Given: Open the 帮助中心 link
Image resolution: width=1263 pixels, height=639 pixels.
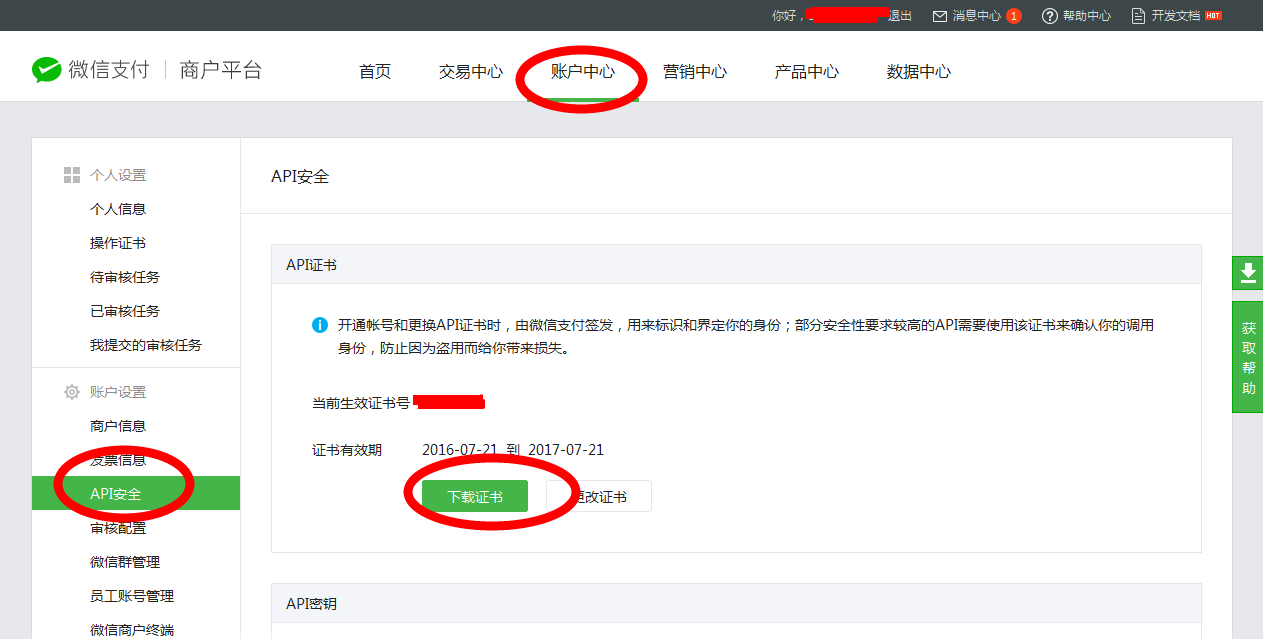Looking at the screenshot, I should pyautogui.click(x=1087, y=16).
